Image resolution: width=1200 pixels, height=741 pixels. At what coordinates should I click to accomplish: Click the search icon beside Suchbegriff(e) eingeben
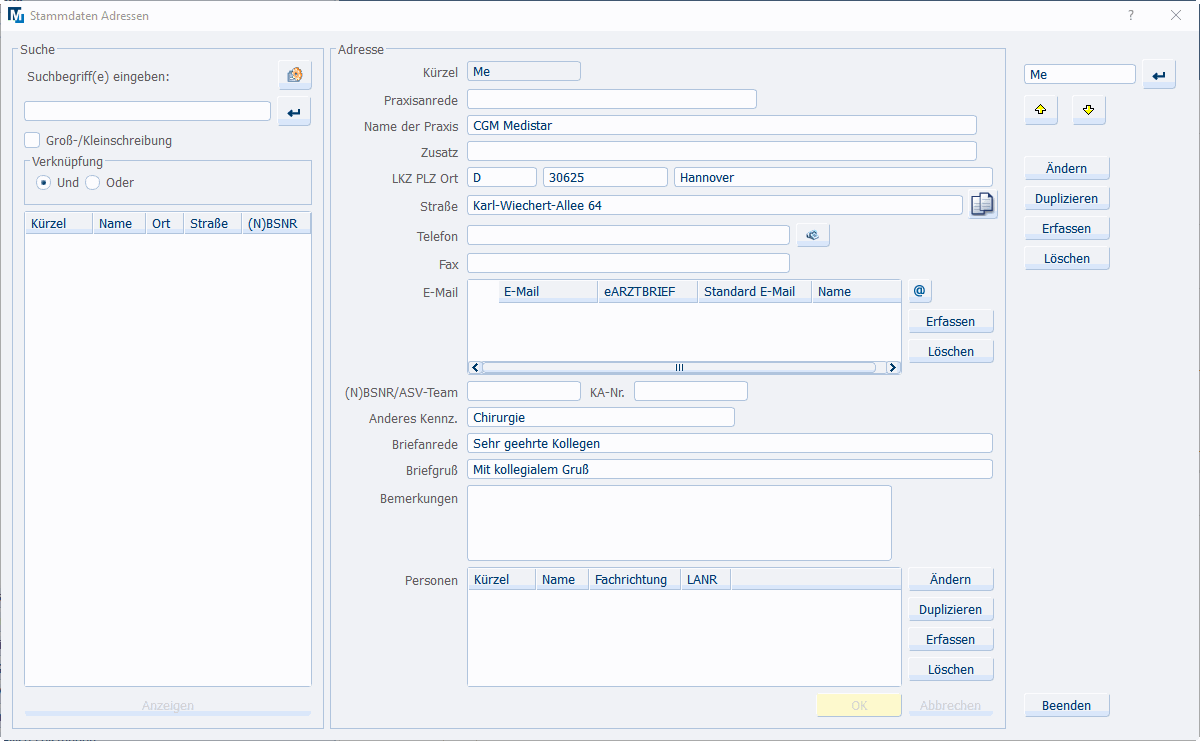[294, 75]
